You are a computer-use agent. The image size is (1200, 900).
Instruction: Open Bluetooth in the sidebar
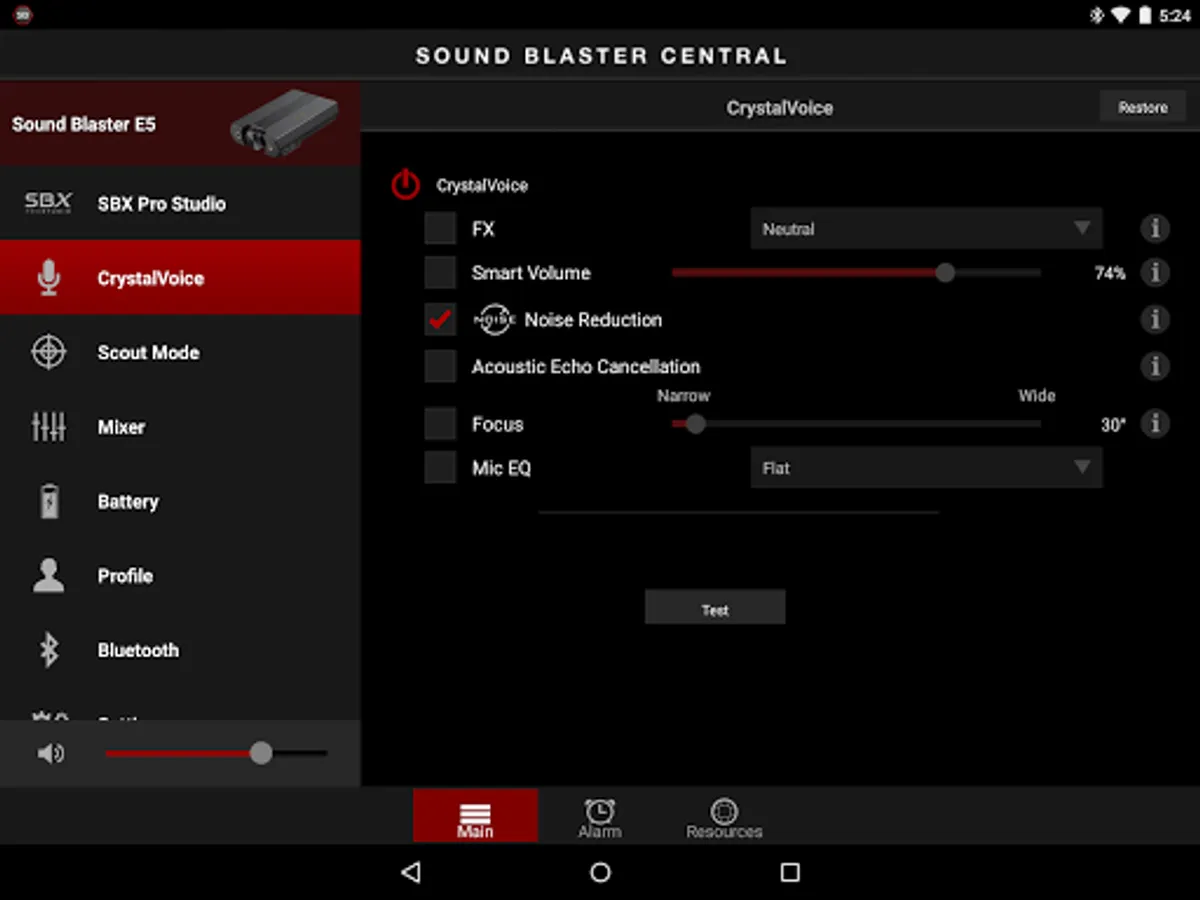point(180,650)
